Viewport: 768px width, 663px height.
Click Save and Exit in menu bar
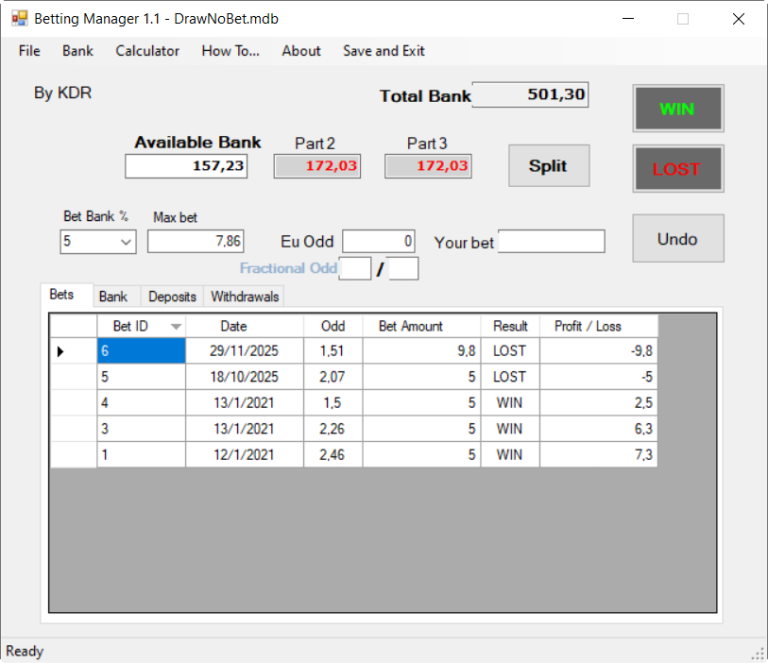pos(383,51)
